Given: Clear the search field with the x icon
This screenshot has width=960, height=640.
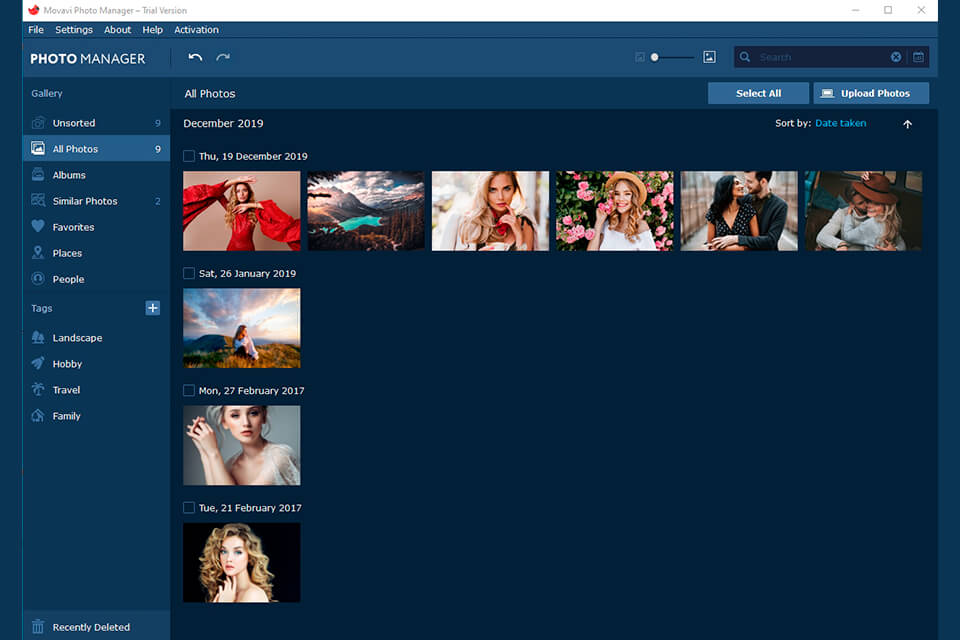Looking at the screenshot, I should pos(895,57).
